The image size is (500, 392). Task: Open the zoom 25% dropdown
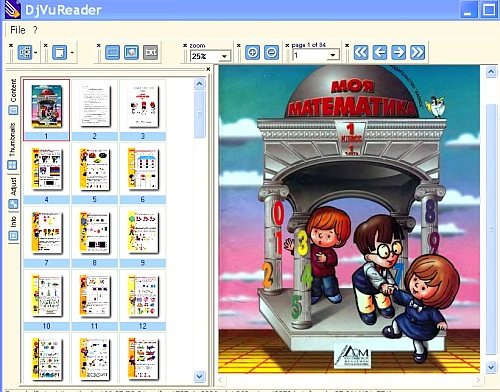(x=224, y=56)
